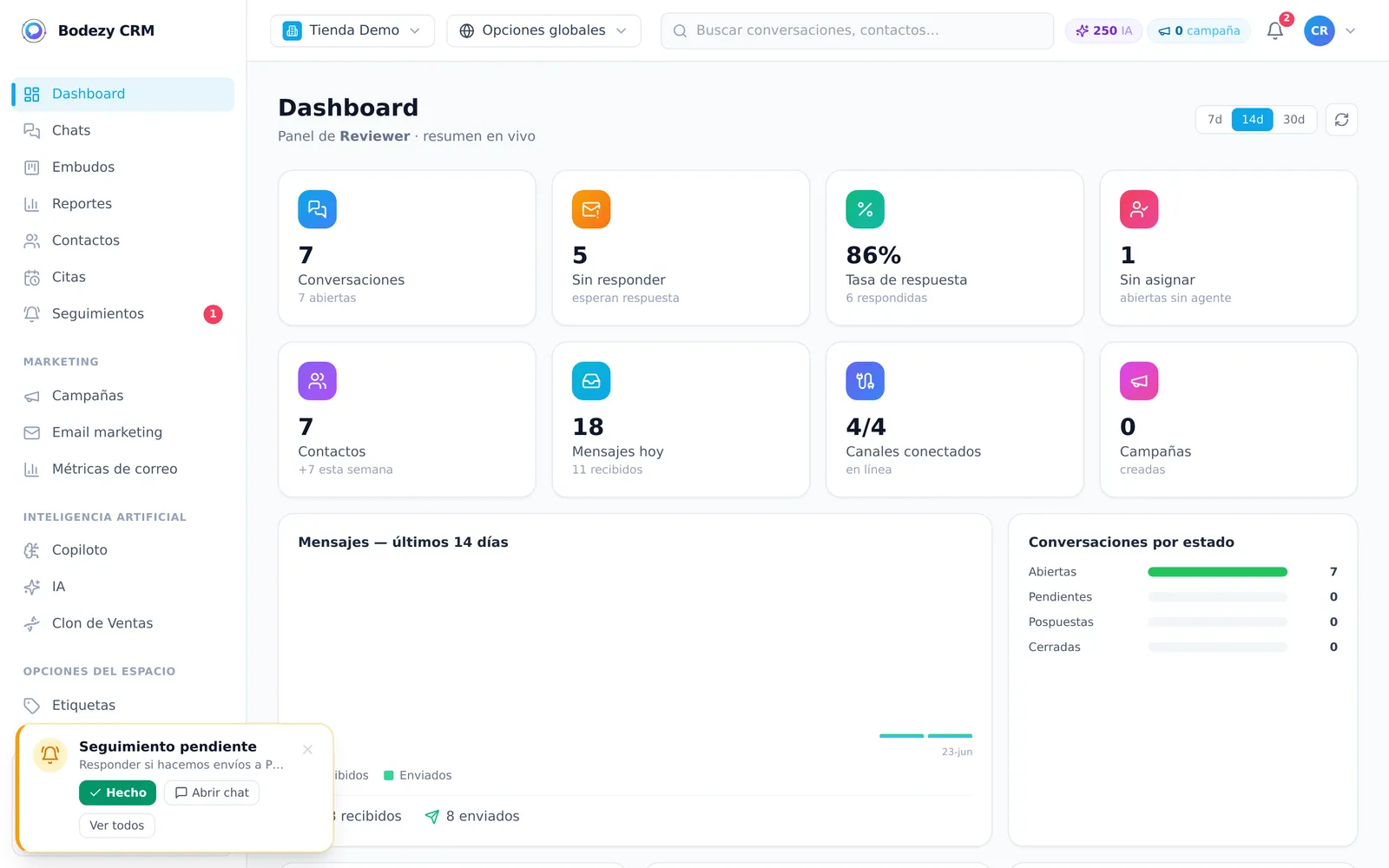Click the Mensajes hoy inbox icon
The image size is (1389, 868).
pyautogui.click(x=591, y=381)
